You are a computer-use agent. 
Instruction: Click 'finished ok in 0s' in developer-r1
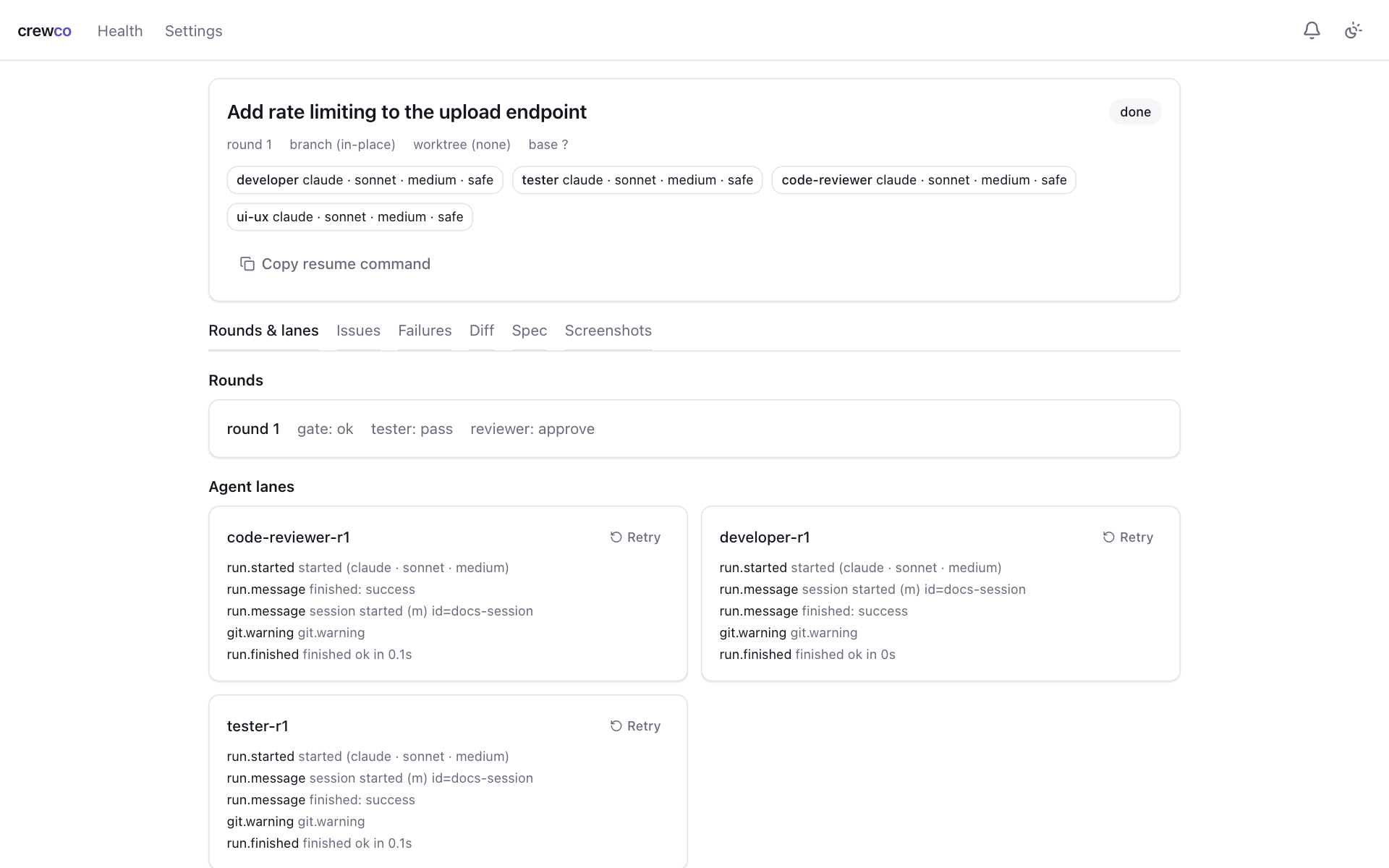[845, 655]
